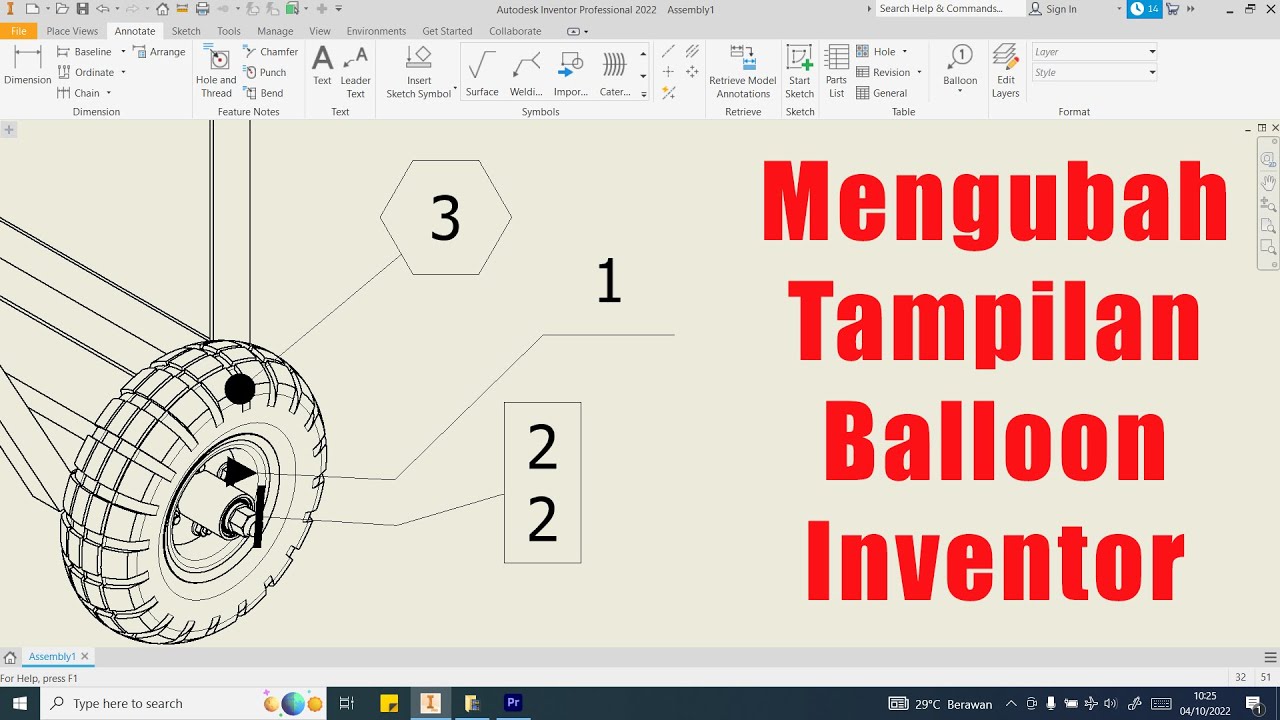Click the Import symbol tool
Viewport: 1280px width, 720px height.
570,74
